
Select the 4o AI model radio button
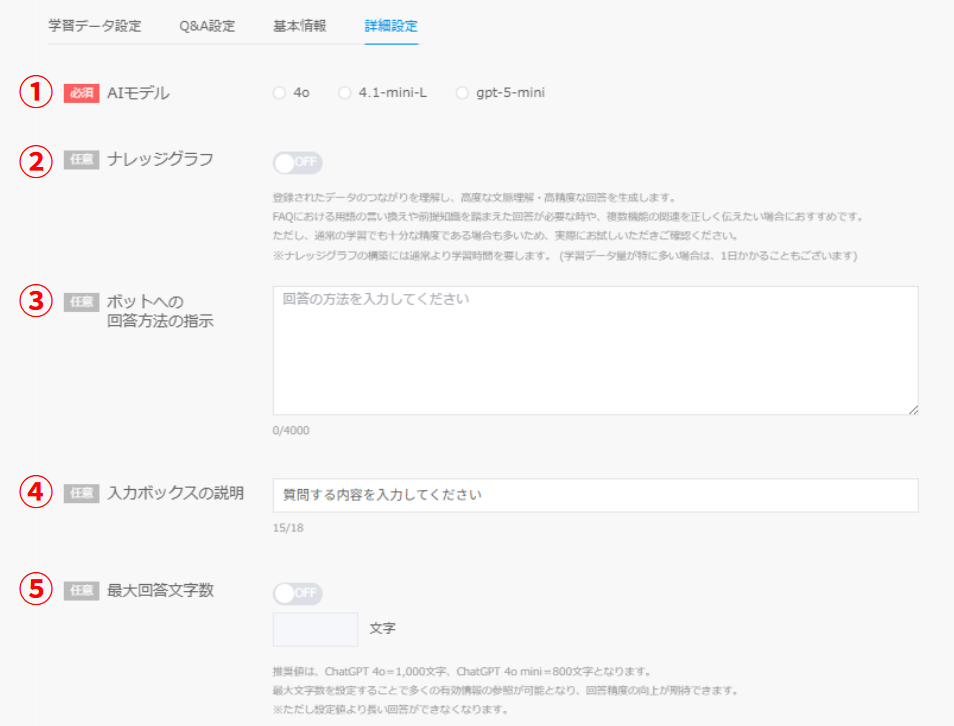point(279,93)
